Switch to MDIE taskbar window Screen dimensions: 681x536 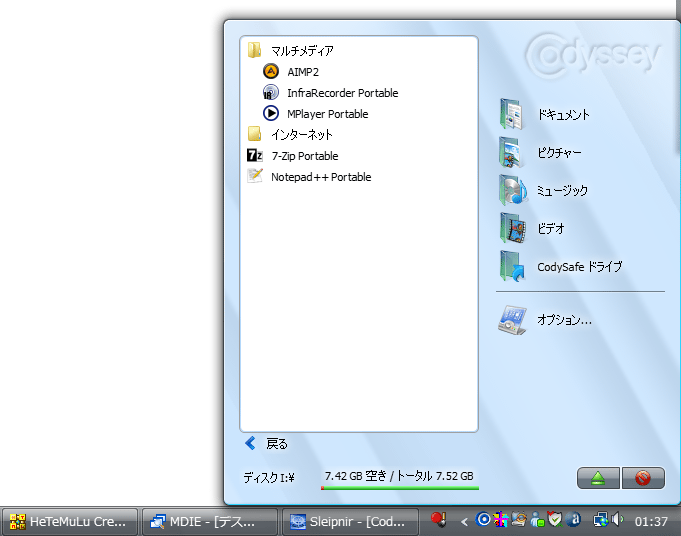[209, 522]
